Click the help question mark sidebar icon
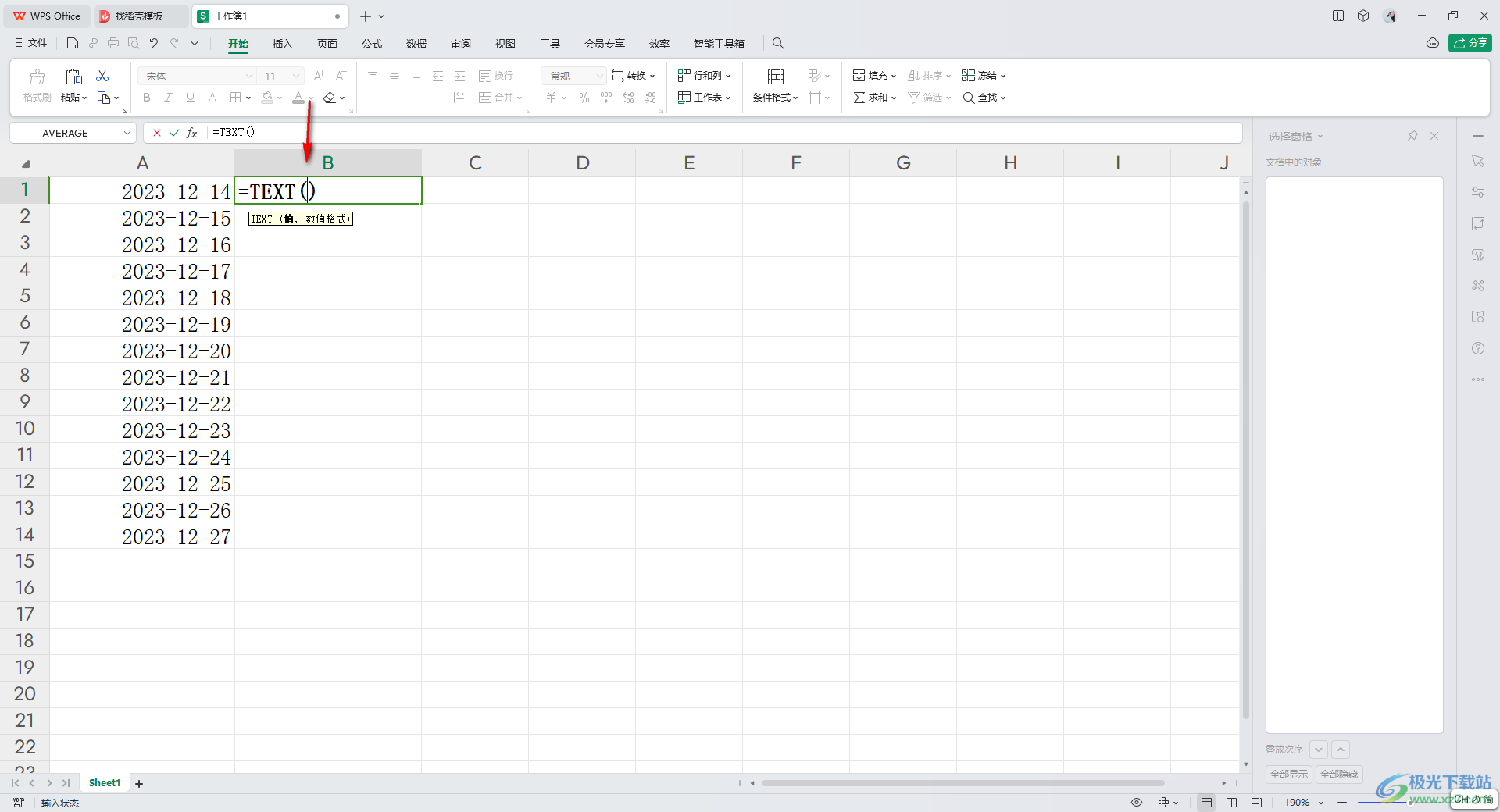 (1478, 348)
